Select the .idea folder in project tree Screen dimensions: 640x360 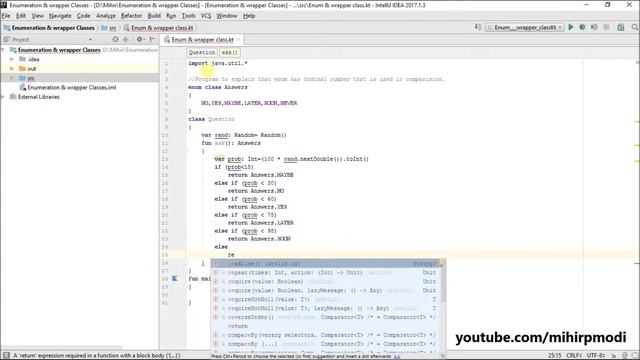[x=33, y=59]
